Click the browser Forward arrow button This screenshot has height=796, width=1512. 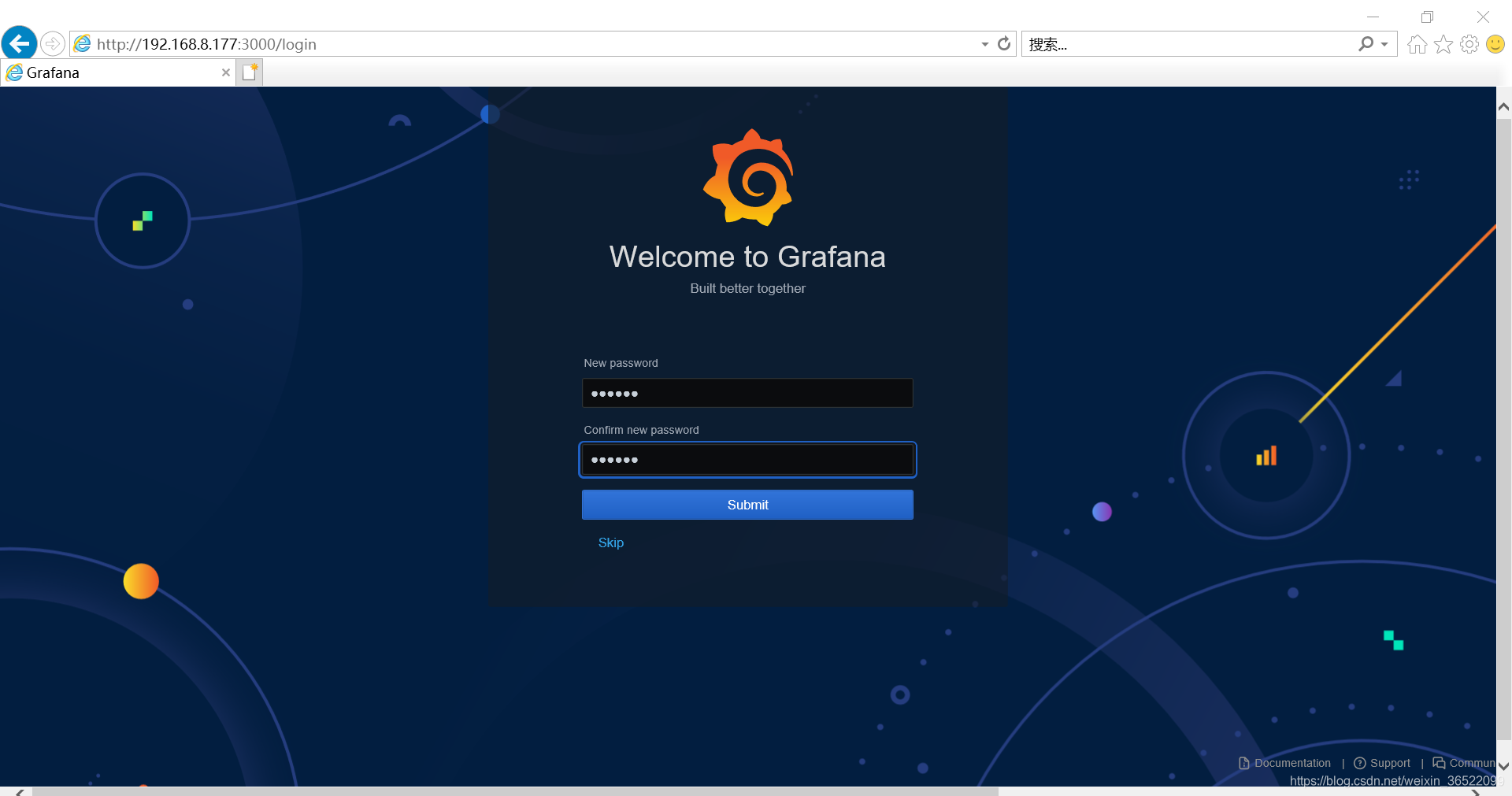coord(53,43)
